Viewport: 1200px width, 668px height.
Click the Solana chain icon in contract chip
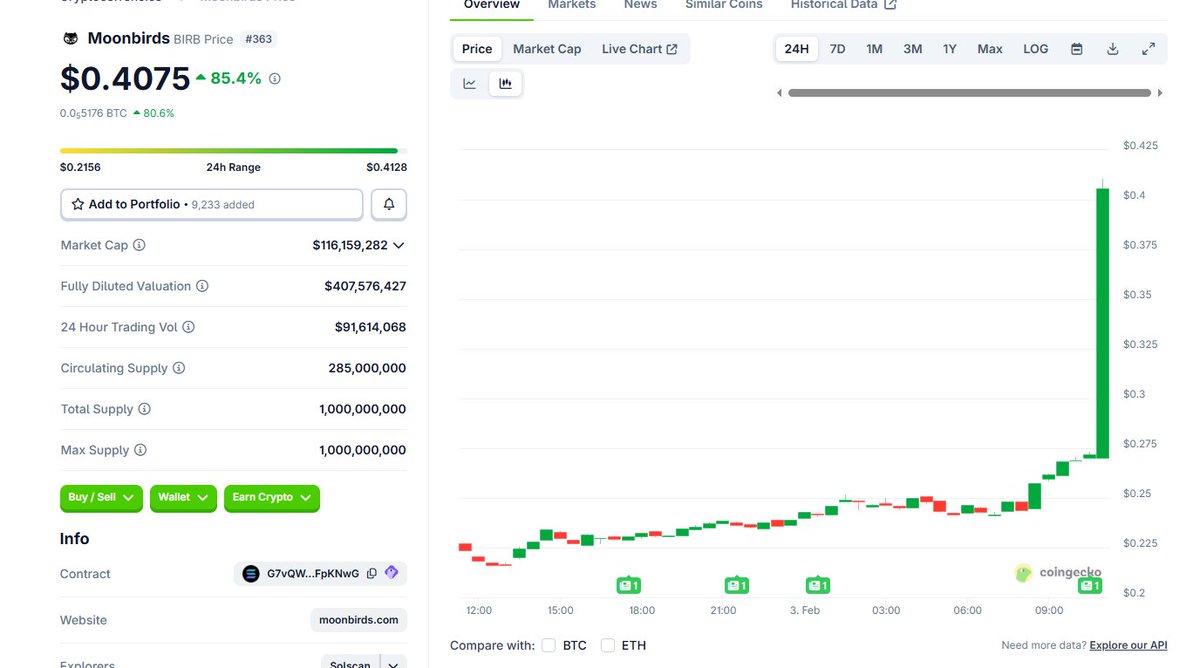pos(251,574)
